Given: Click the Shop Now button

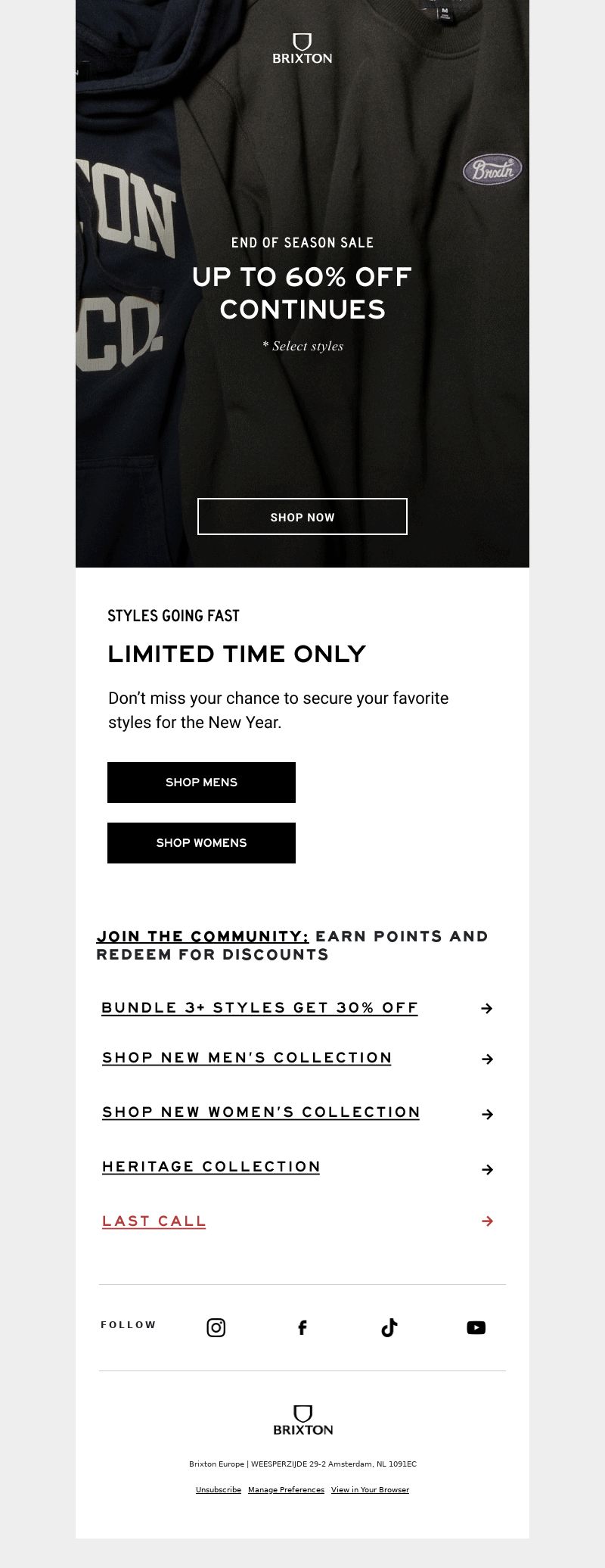Looking at the screenshot, I should (x=302, y=517).
